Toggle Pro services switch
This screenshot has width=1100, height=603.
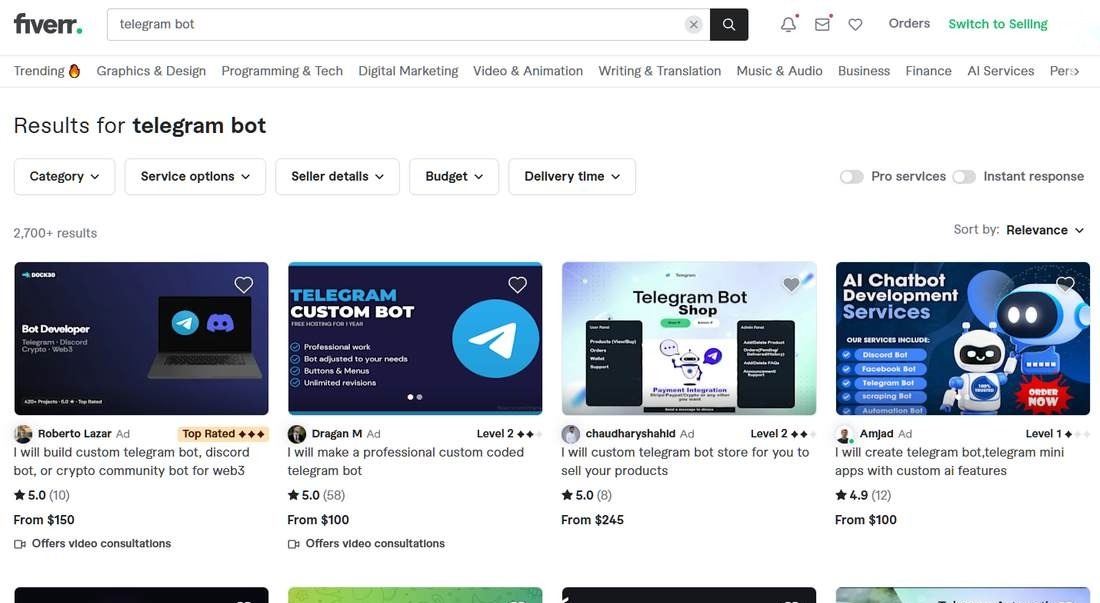[852, 177]
